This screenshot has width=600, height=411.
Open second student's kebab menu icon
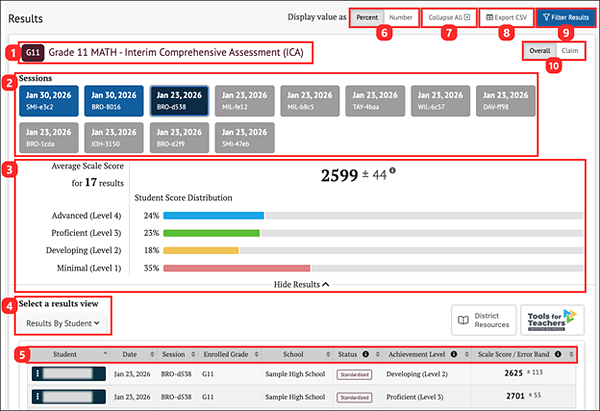coord(38,396)
